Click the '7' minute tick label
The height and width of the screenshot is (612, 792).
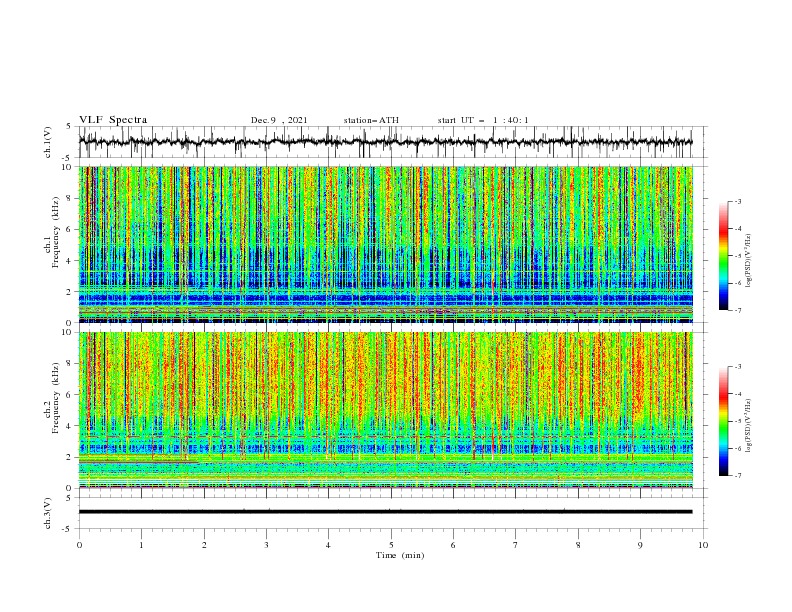click(516, 545)
